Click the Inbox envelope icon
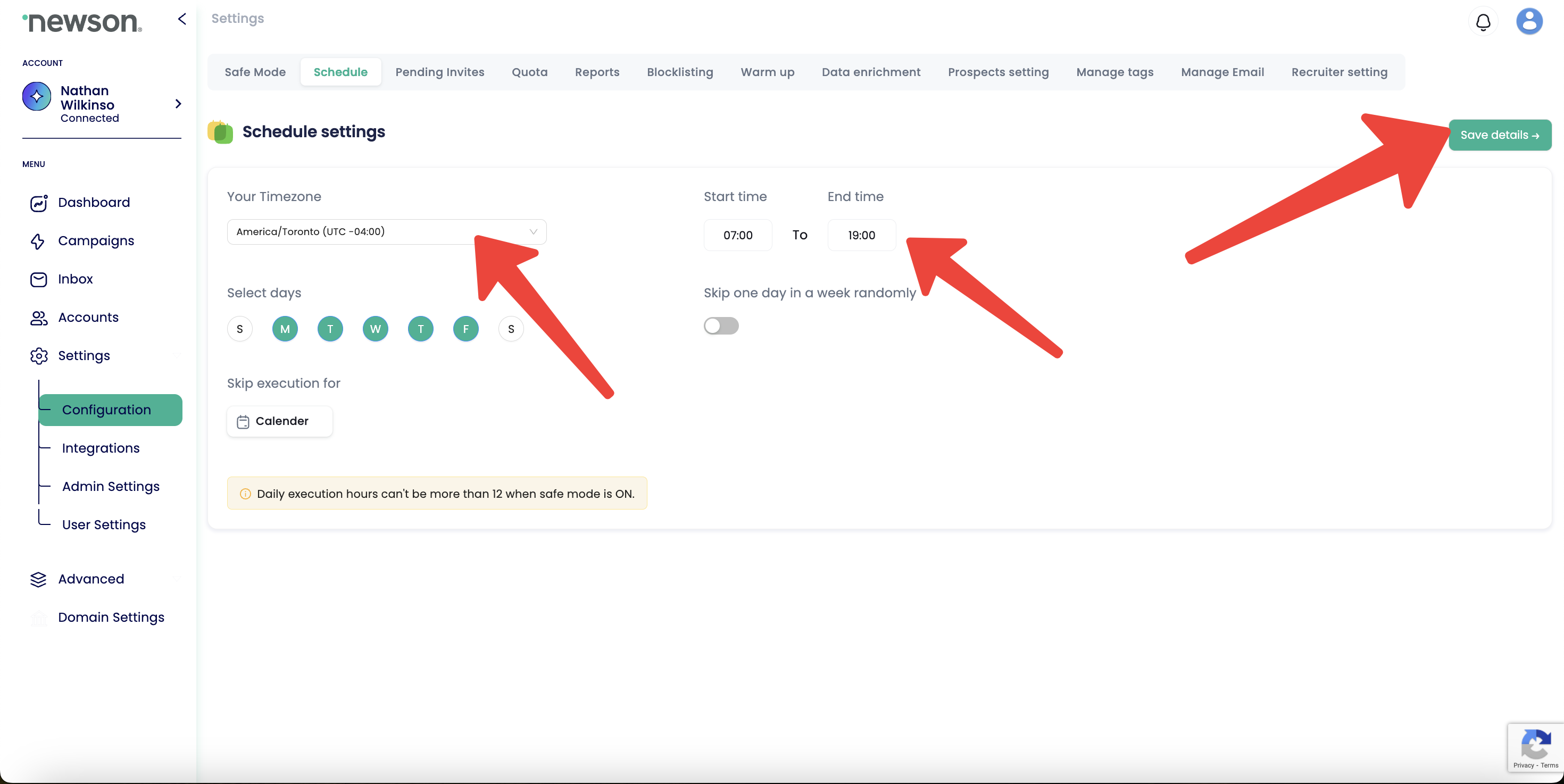Screen dimensions: 1564x784 pyautogui.click(x=39, y=279)
